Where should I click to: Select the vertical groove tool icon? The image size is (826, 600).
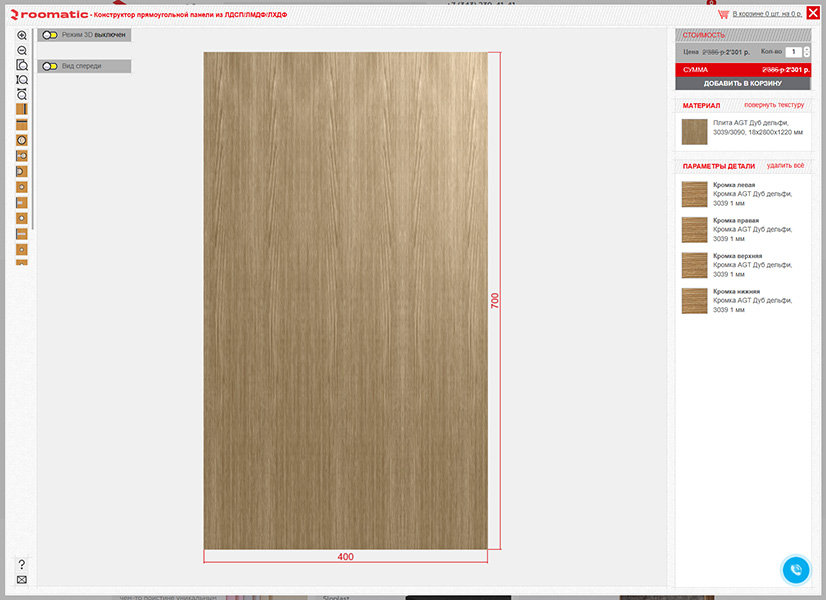22,109
